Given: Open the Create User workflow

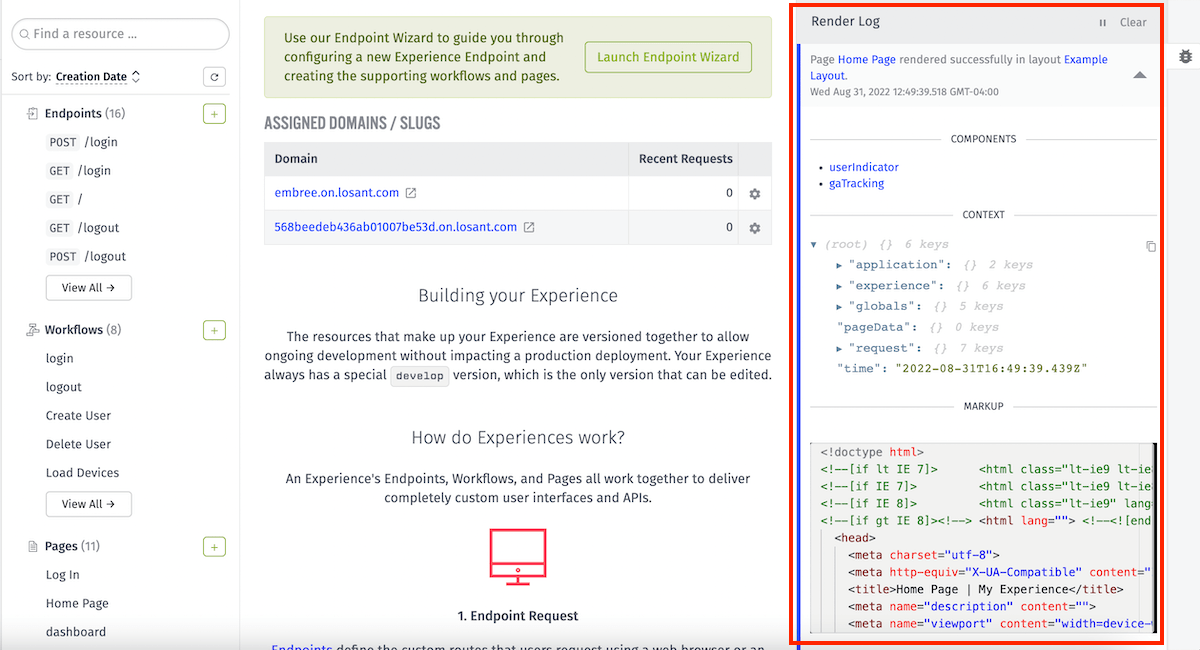Looking at the screenshot, I should pyautogui.click(x=78, y=416).
